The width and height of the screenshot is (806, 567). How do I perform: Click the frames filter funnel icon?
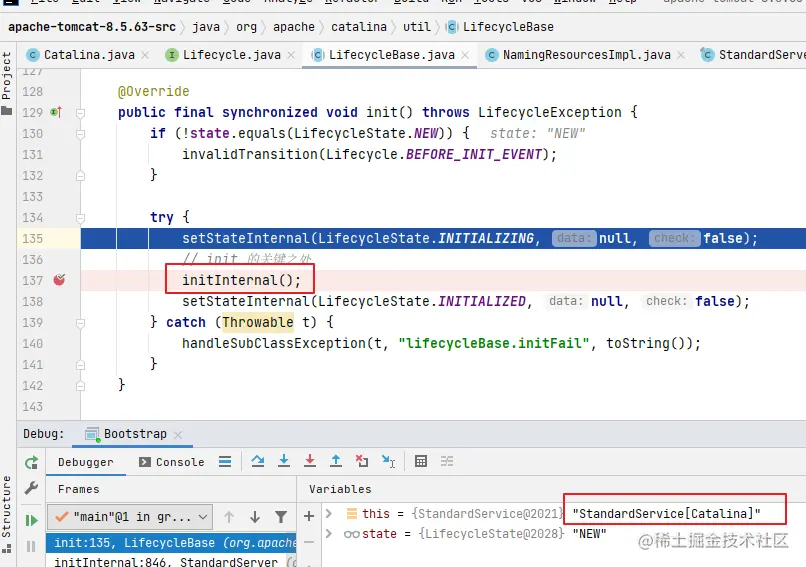coord(281,517)
